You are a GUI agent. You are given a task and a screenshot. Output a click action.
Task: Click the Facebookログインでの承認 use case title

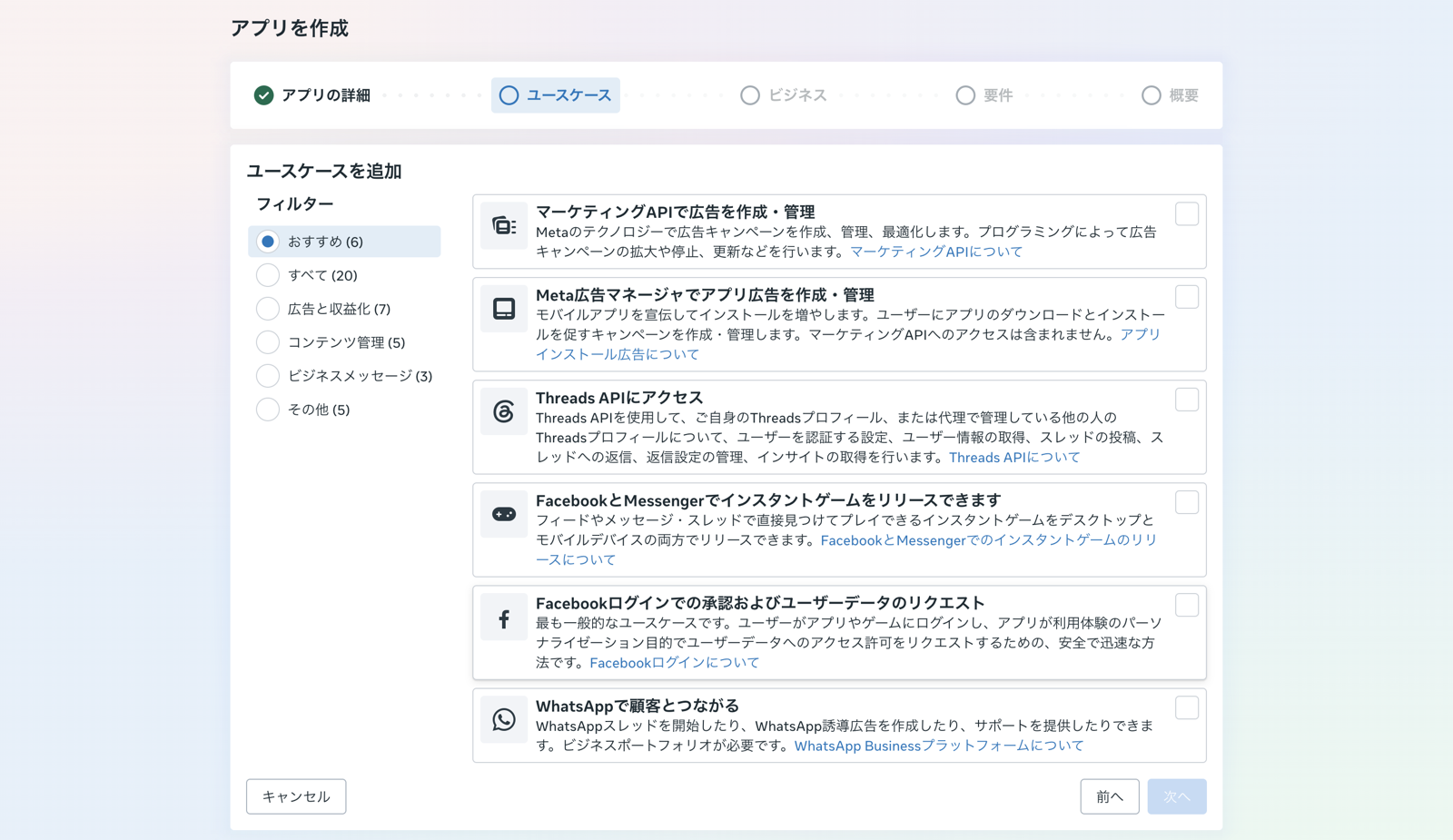pyautogui.click(x=760, y=603)
